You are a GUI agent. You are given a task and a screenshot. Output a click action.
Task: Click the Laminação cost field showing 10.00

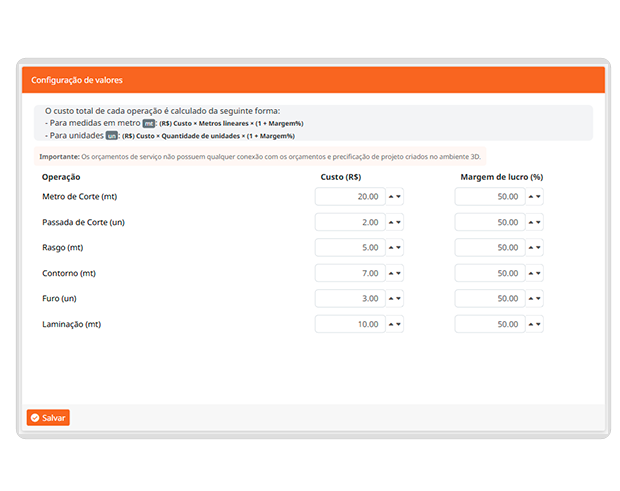click(348, 324)
